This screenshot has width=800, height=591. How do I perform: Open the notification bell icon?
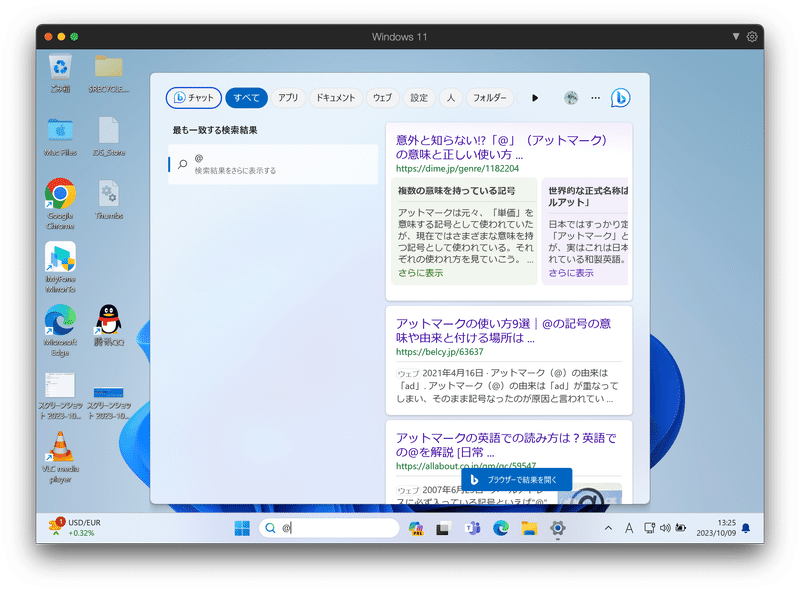[x=746, y=528]
